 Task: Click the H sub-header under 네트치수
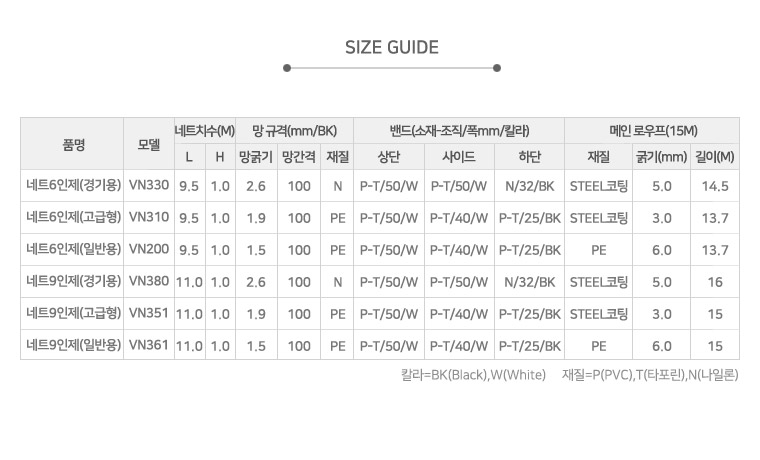(220, 157)
